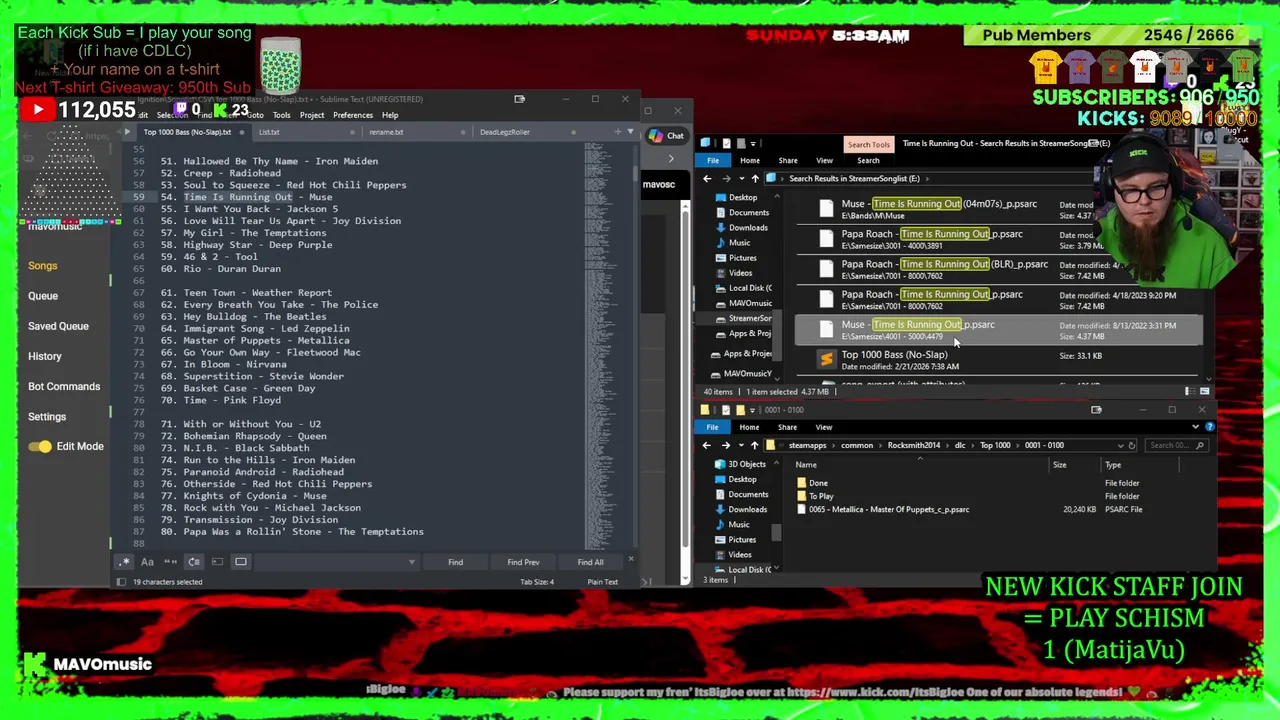Select Music in upper Explorer navigation pane
The height and width of the screenshot is (720, 1280).
[x=739, y=243]
